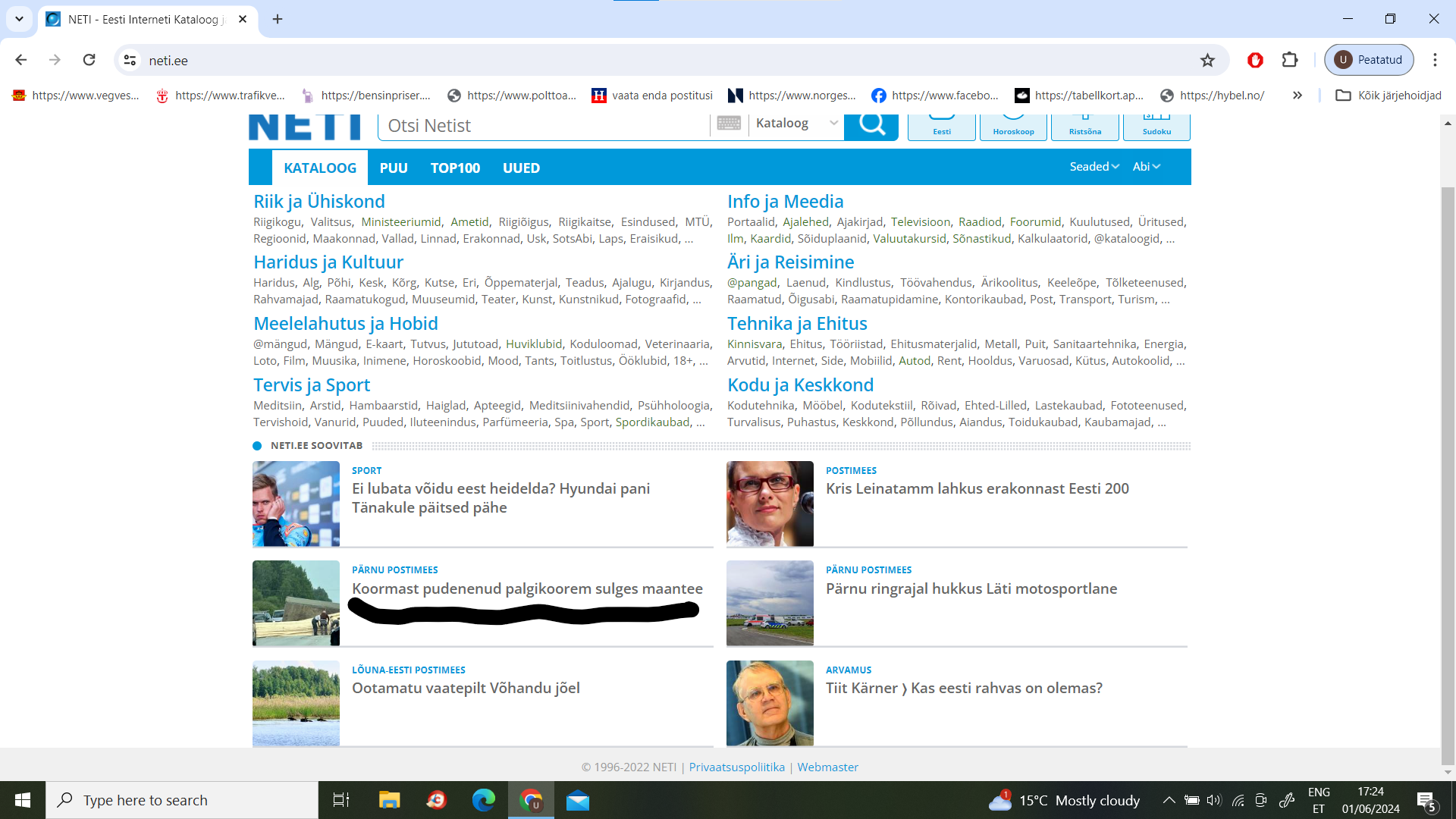This screenshot has height=819, width=1456.
Task: Open the Kataloog search scope dropdown
Action: 796,123
